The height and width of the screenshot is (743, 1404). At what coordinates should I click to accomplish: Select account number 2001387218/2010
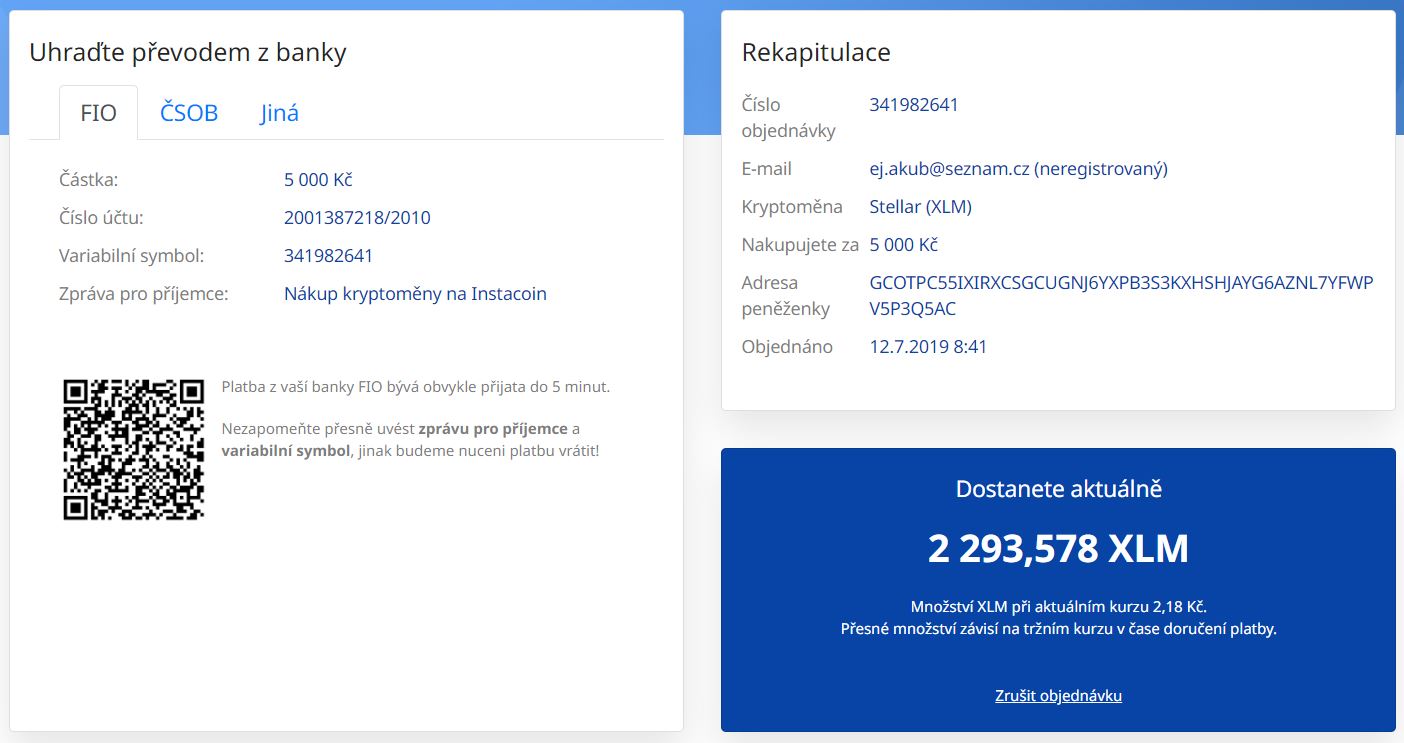point(357,218)
